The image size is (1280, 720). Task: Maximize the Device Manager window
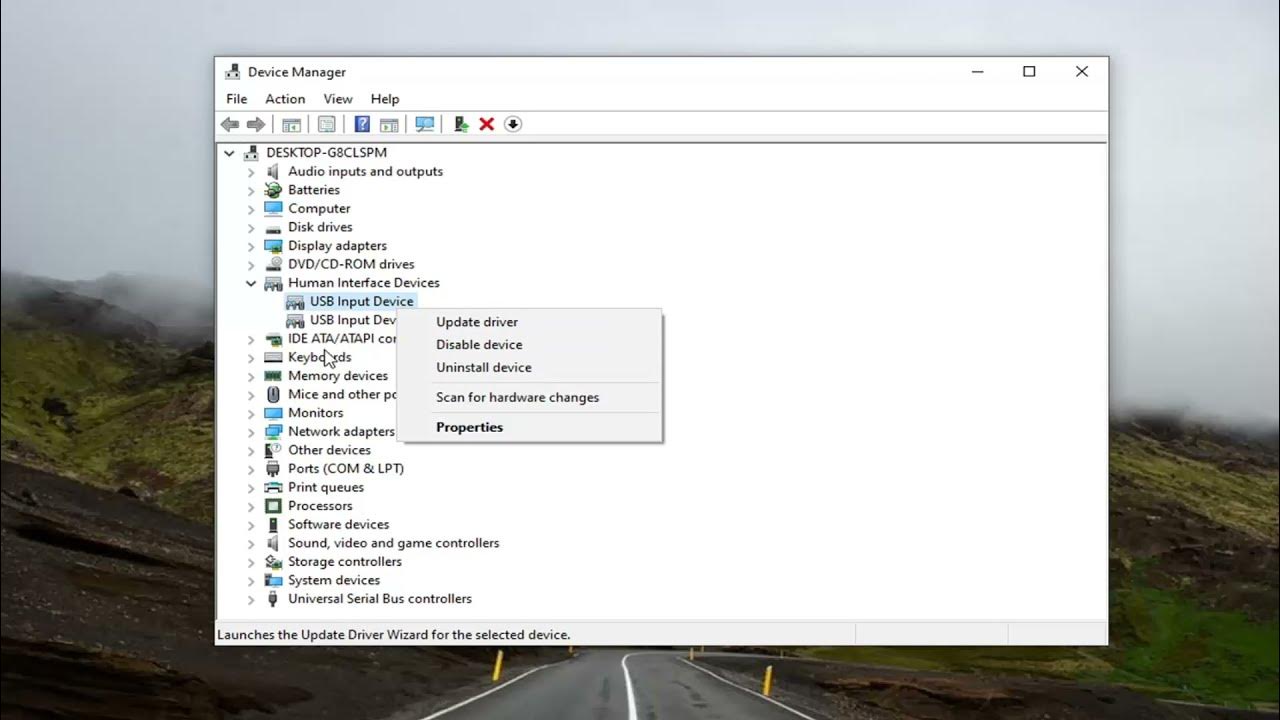point(1029,72)
